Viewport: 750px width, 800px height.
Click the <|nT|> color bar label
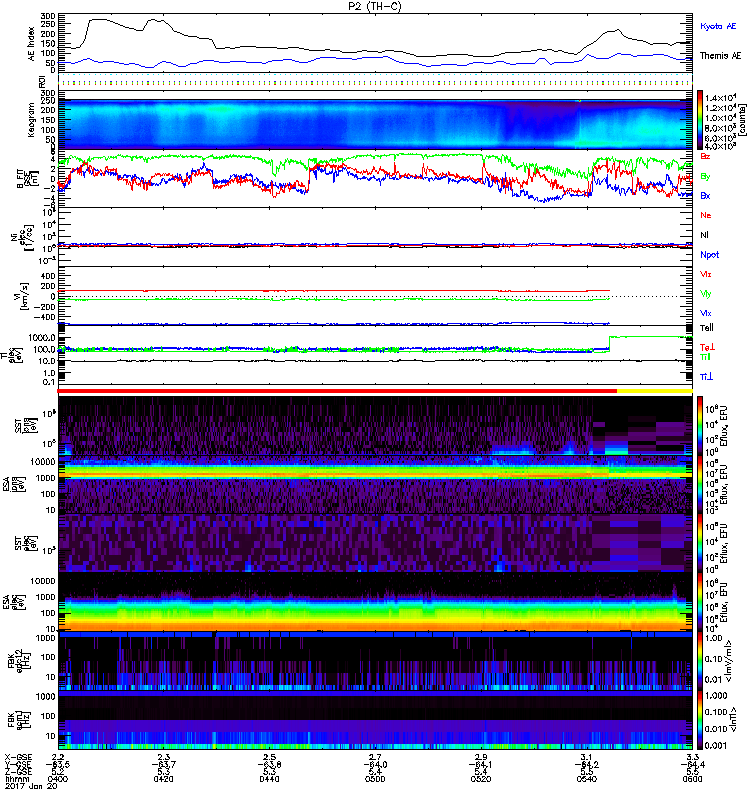coord(733,720)
